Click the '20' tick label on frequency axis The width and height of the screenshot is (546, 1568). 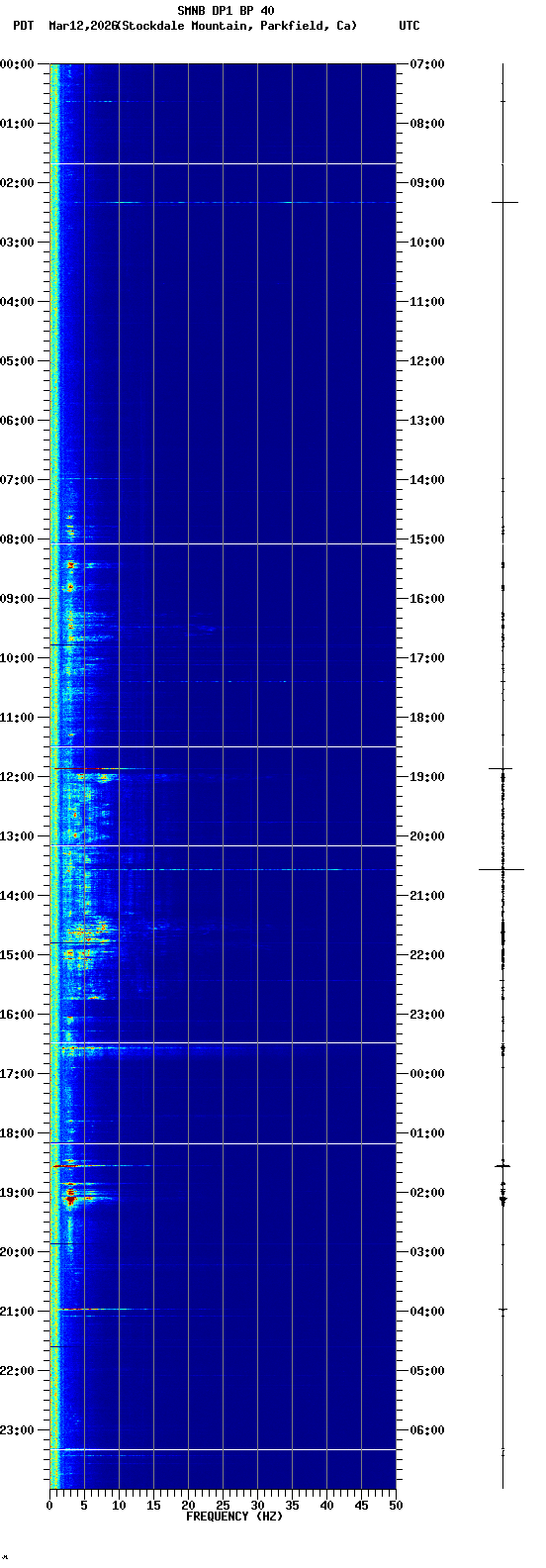pyautogui.click(x=188, y=1506)
